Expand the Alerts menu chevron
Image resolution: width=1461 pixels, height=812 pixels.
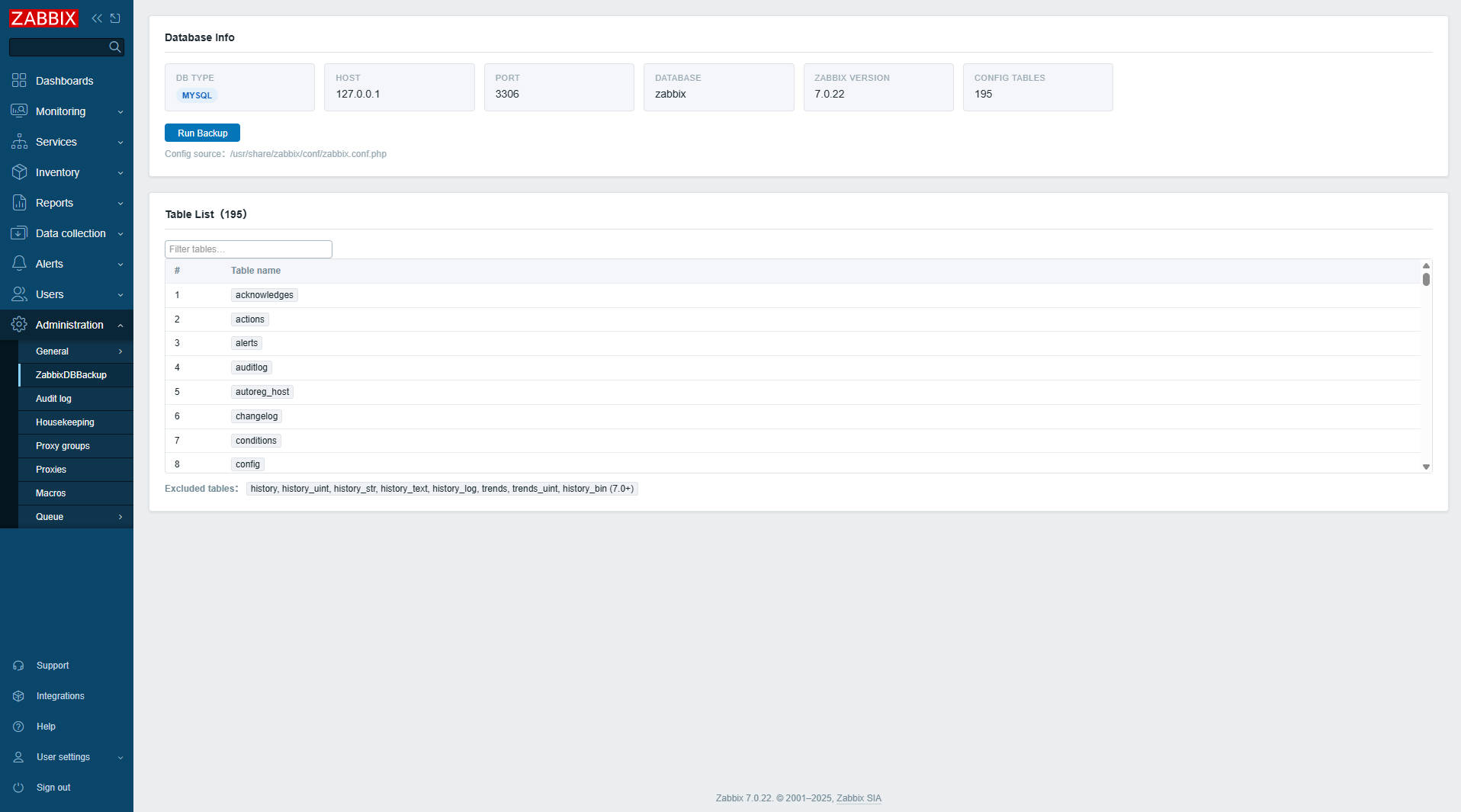point(120,265)
